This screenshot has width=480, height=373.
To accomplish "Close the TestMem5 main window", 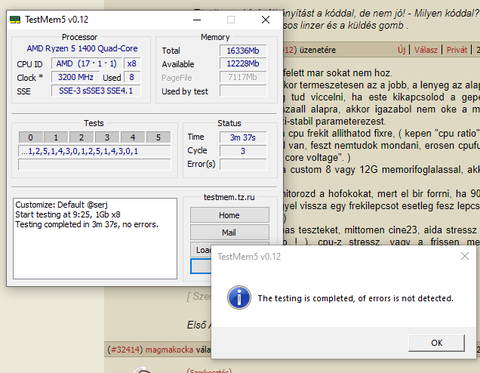I will click(266, 20).
